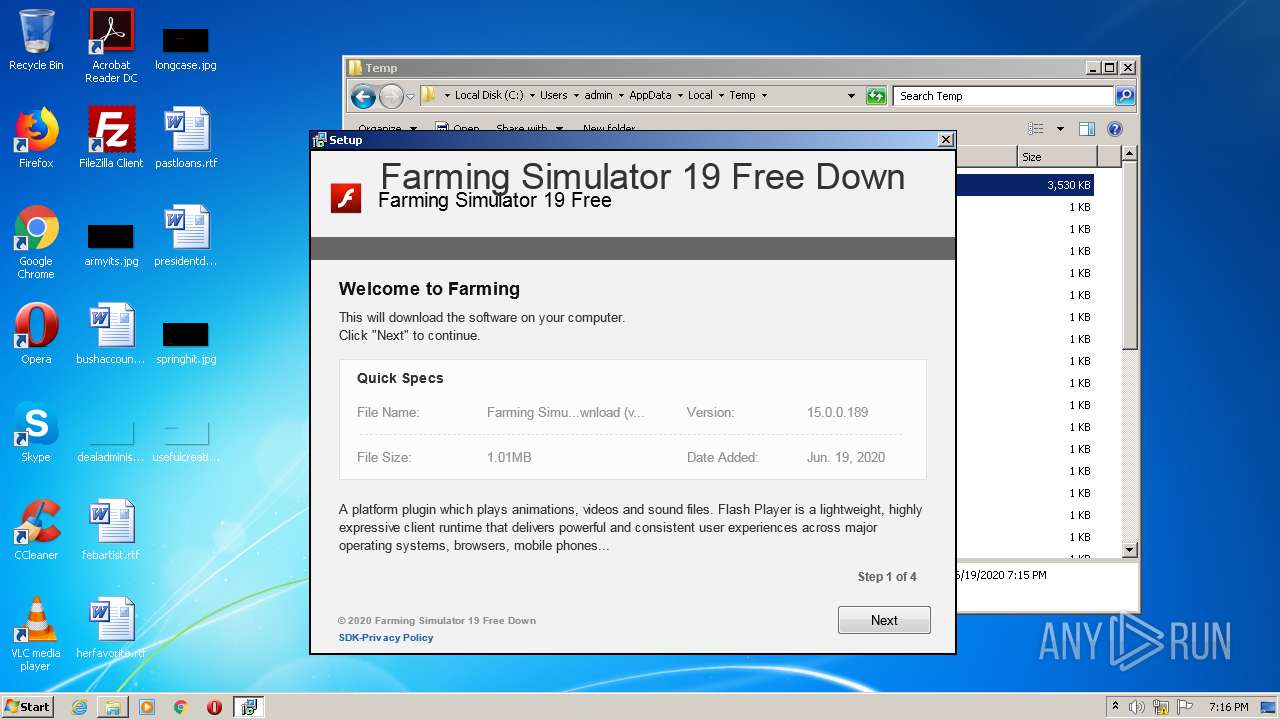Toggle the preview pane in Explorer

[x=1087, y=129]
